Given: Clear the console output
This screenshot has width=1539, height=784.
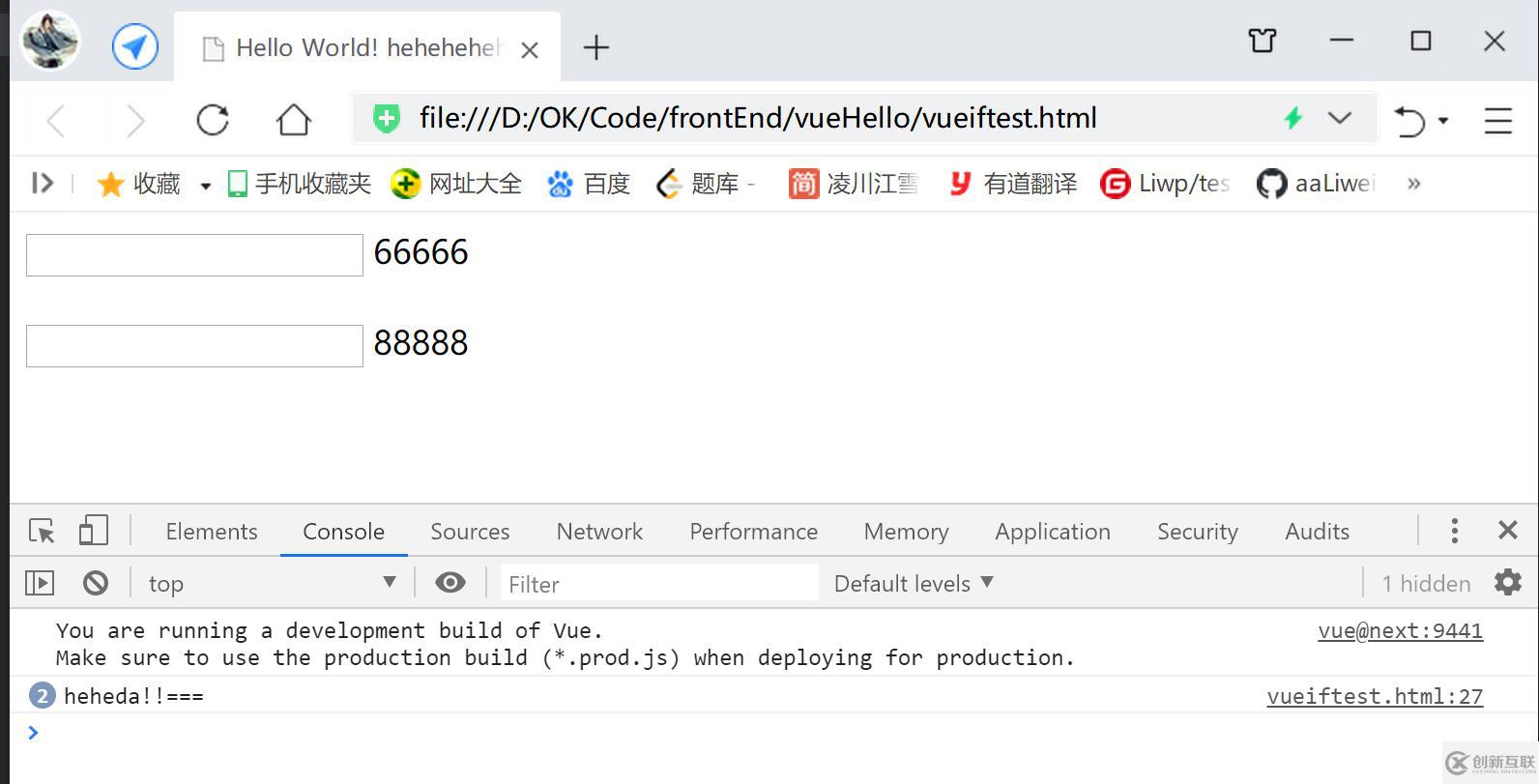Looking at the screenshot, I should 95,583.
